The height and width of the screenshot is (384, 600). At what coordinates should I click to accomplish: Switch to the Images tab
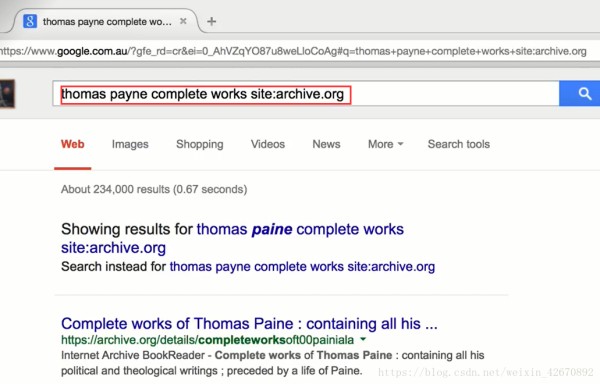pos(130,144)
